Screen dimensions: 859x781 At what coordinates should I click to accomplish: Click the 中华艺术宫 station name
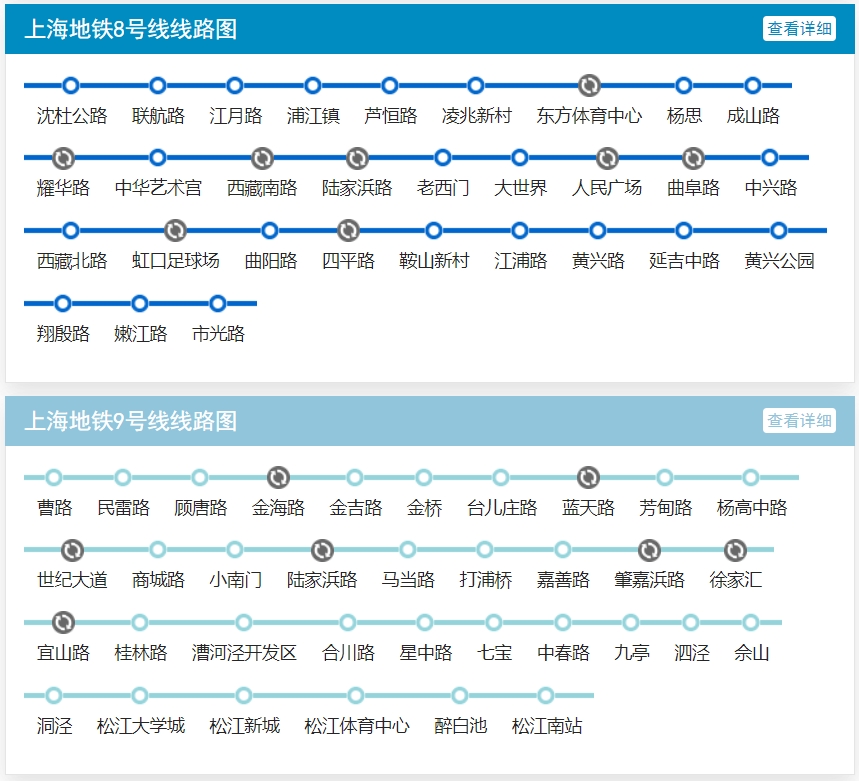(x=158, y=188)
